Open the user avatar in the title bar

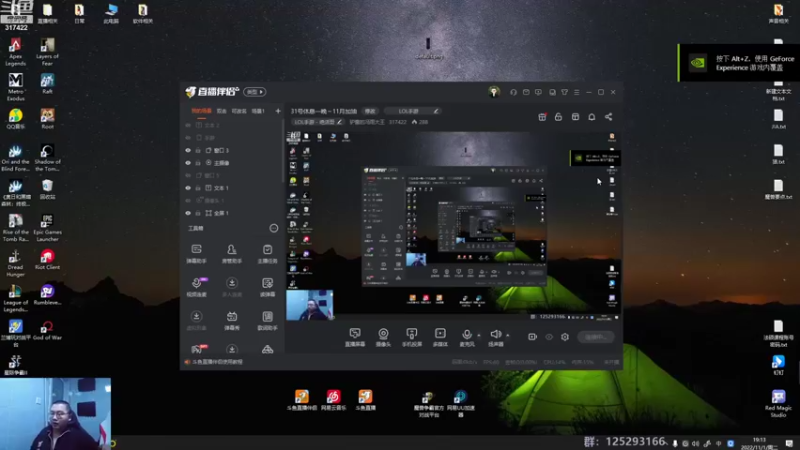pos(493,92)
